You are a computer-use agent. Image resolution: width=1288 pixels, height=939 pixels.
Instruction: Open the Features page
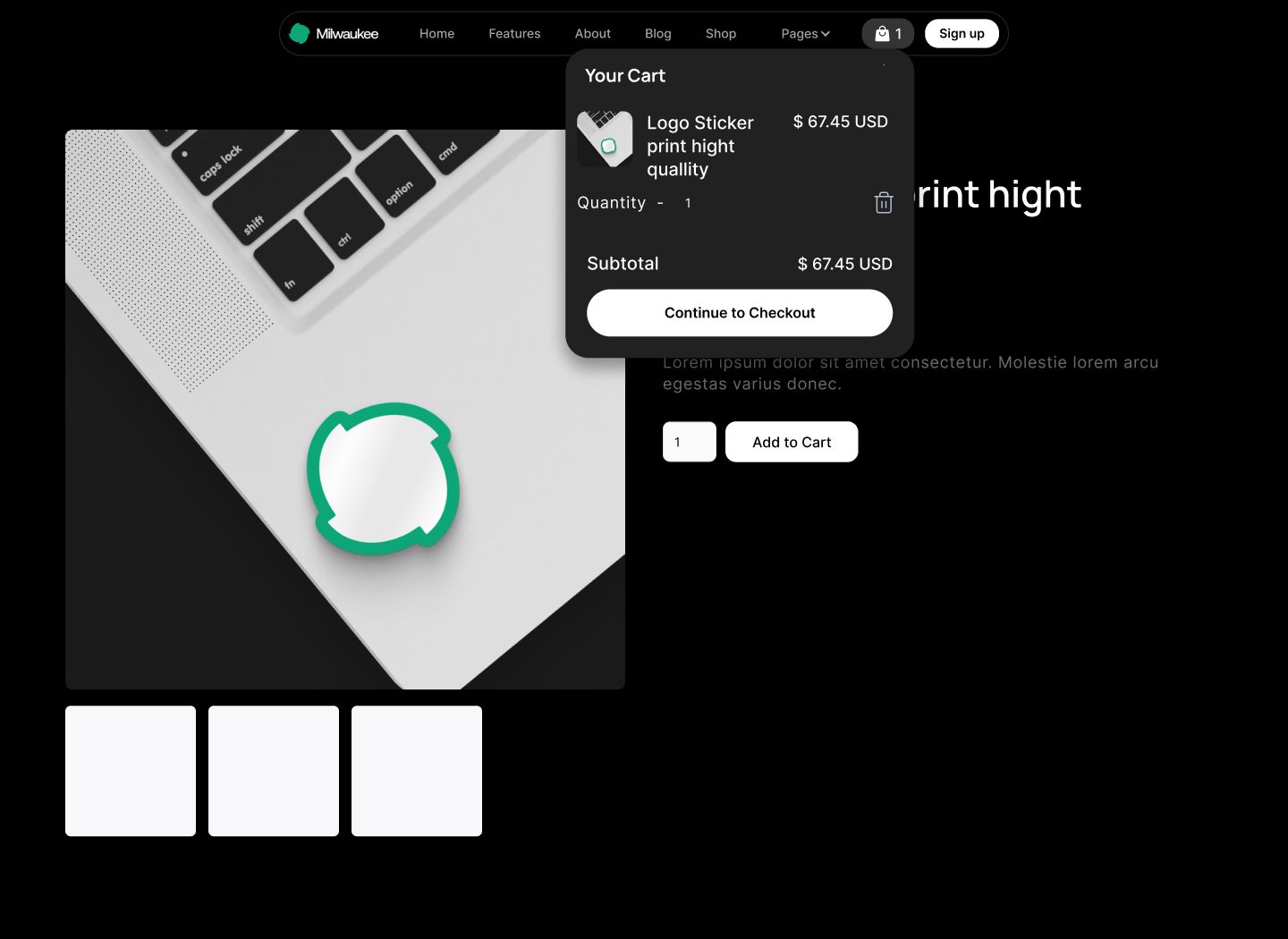[514, 33]
